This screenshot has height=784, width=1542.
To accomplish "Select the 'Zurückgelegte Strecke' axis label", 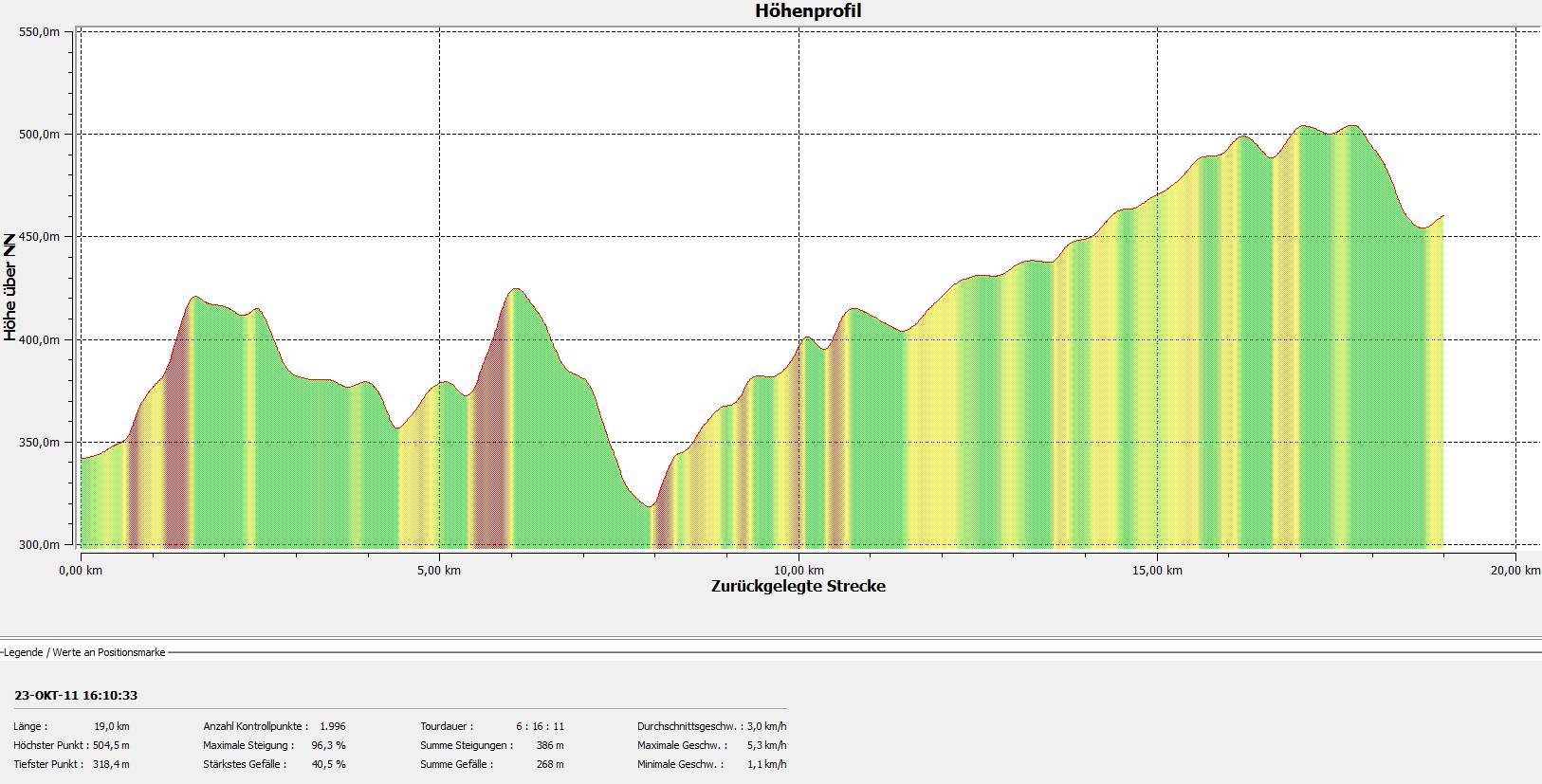I will [798, 586].
